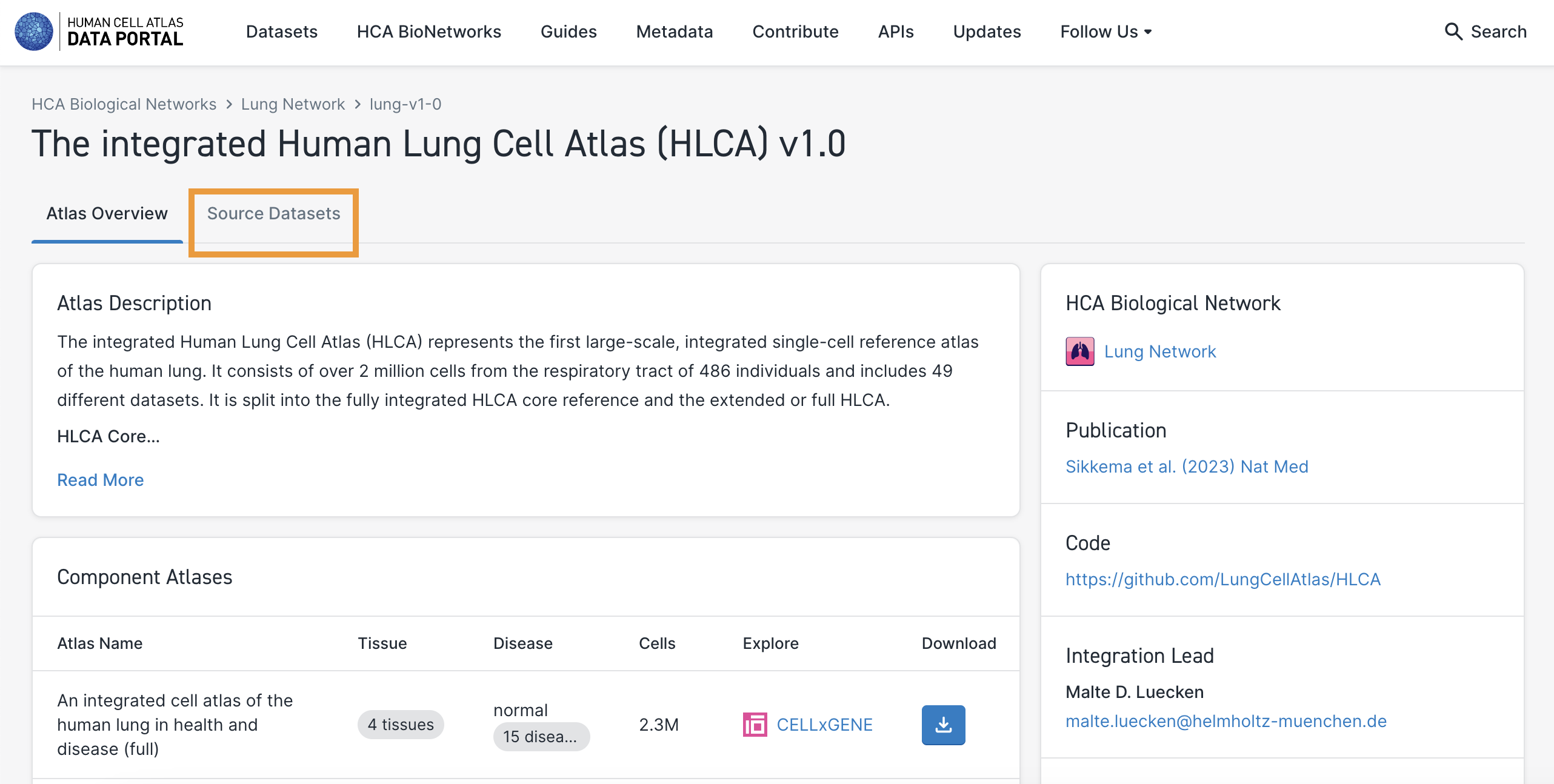The height and width of the screenshot is (784, 1554).
Task: Click the search magnifier icon
Action: click(x=1453, y=32)
